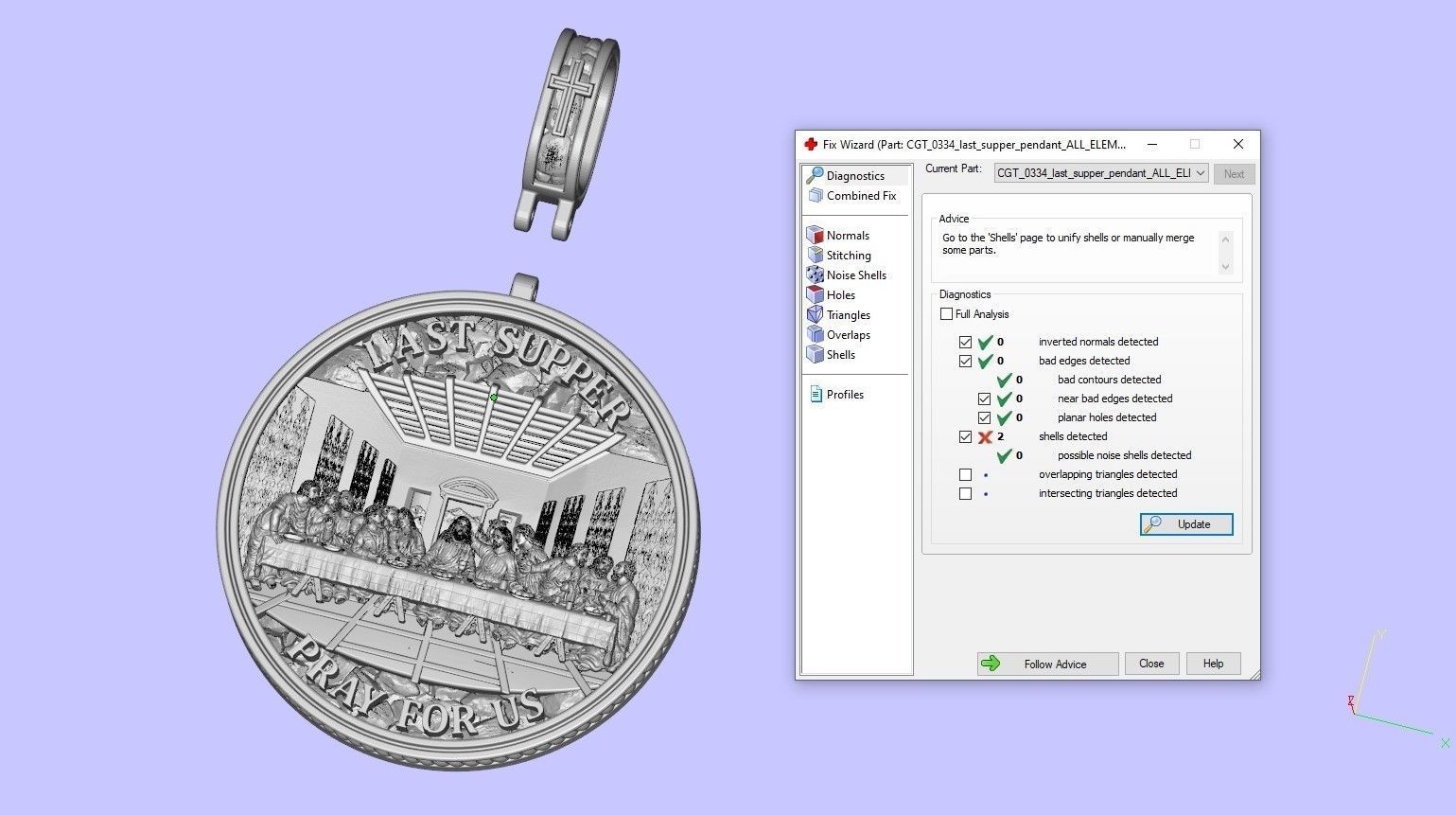Click Advice box scroll up arrow
The image size is (1456, 815).
pos(1226,239)
